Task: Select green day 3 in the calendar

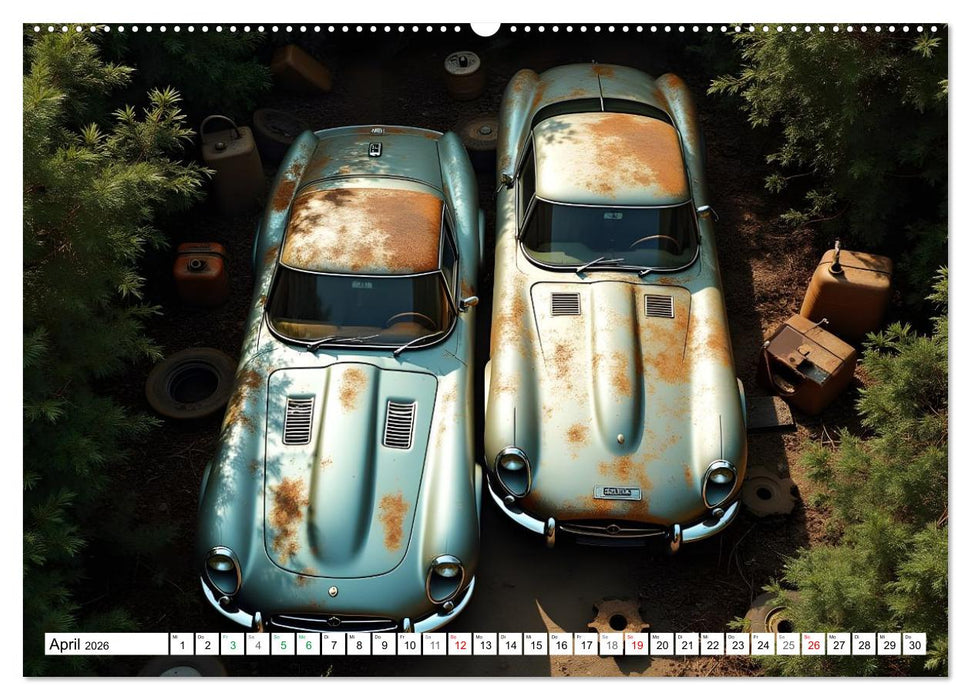Action: [x=232, y=644]
